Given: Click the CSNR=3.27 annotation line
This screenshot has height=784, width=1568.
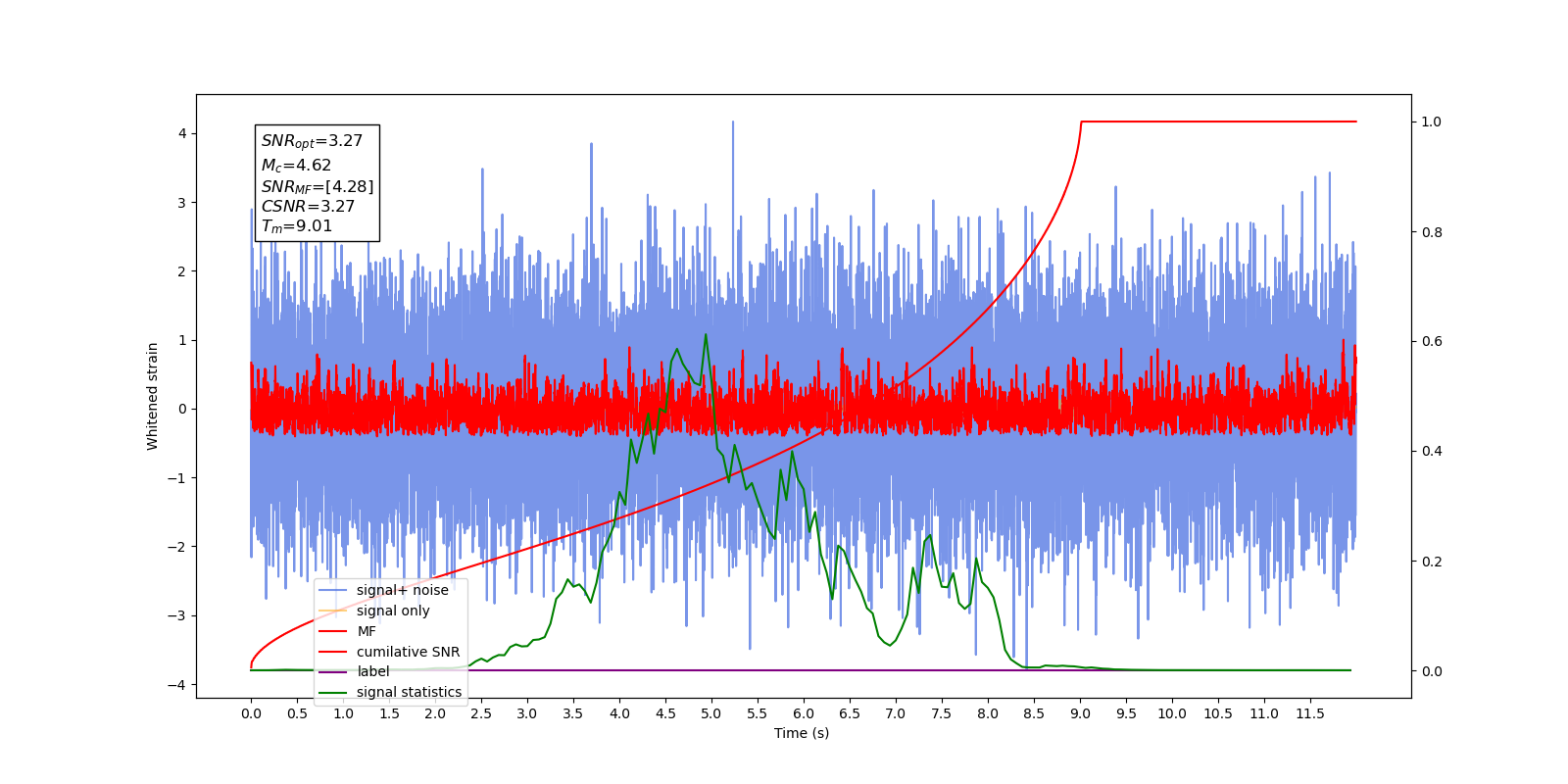Looking at the screenshot, I should pyautogui.click(x=308, y=206).
